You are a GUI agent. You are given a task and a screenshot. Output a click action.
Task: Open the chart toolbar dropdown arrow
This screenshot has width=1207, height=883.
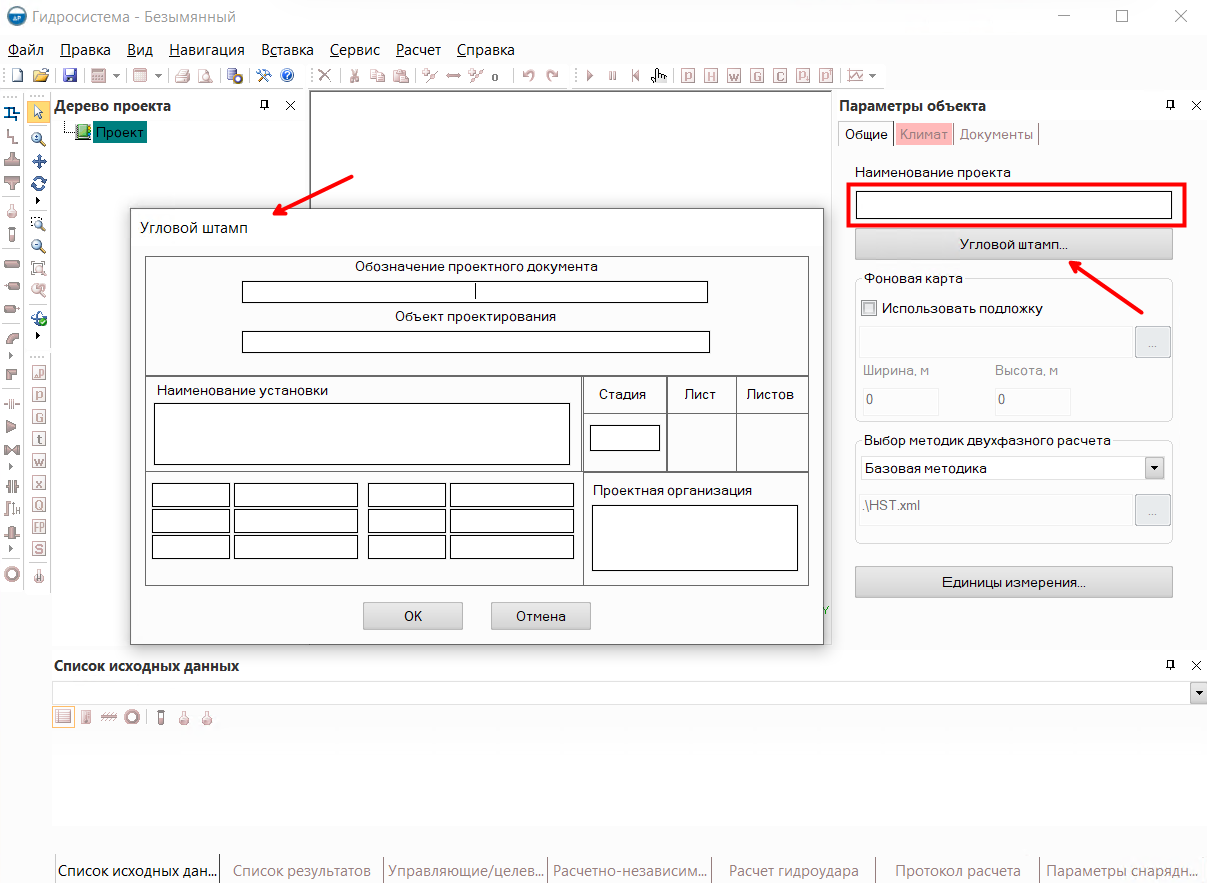point(873,76)
